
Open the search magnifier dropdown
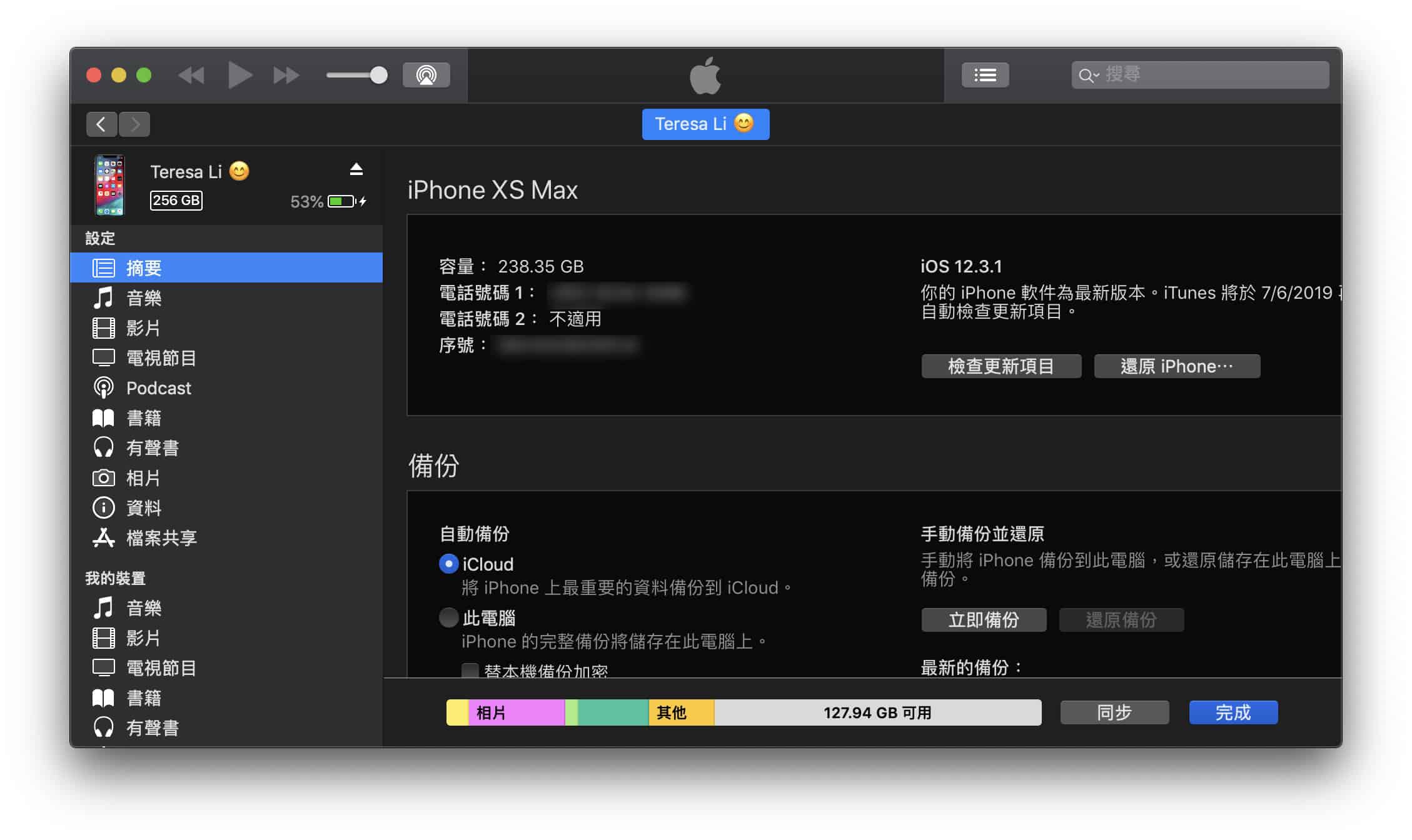point(1089,76)
